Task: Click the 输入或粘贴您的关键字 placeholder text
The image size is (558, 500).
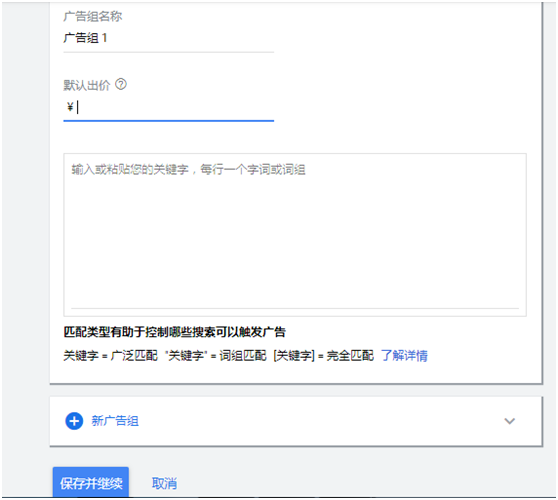Action: click(x=188, y=169)
